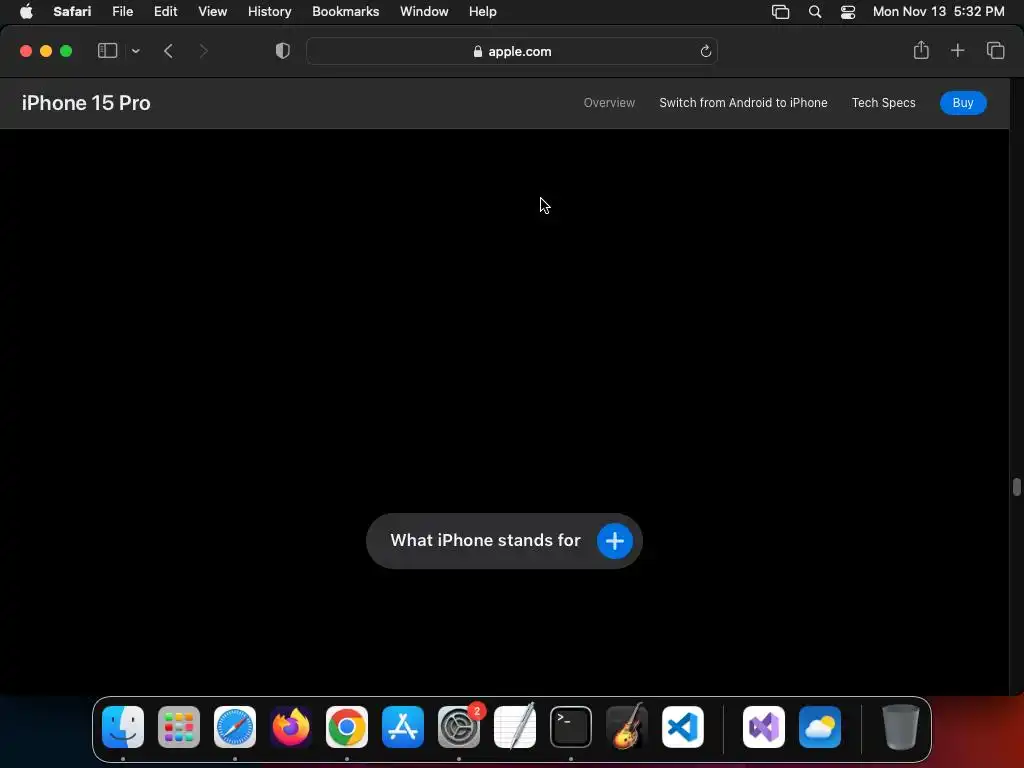Image resolution: width=1024 pixels, height=768 pixels.
Task: Focus the apple.com address bar
Action: (x=512, y=51)
